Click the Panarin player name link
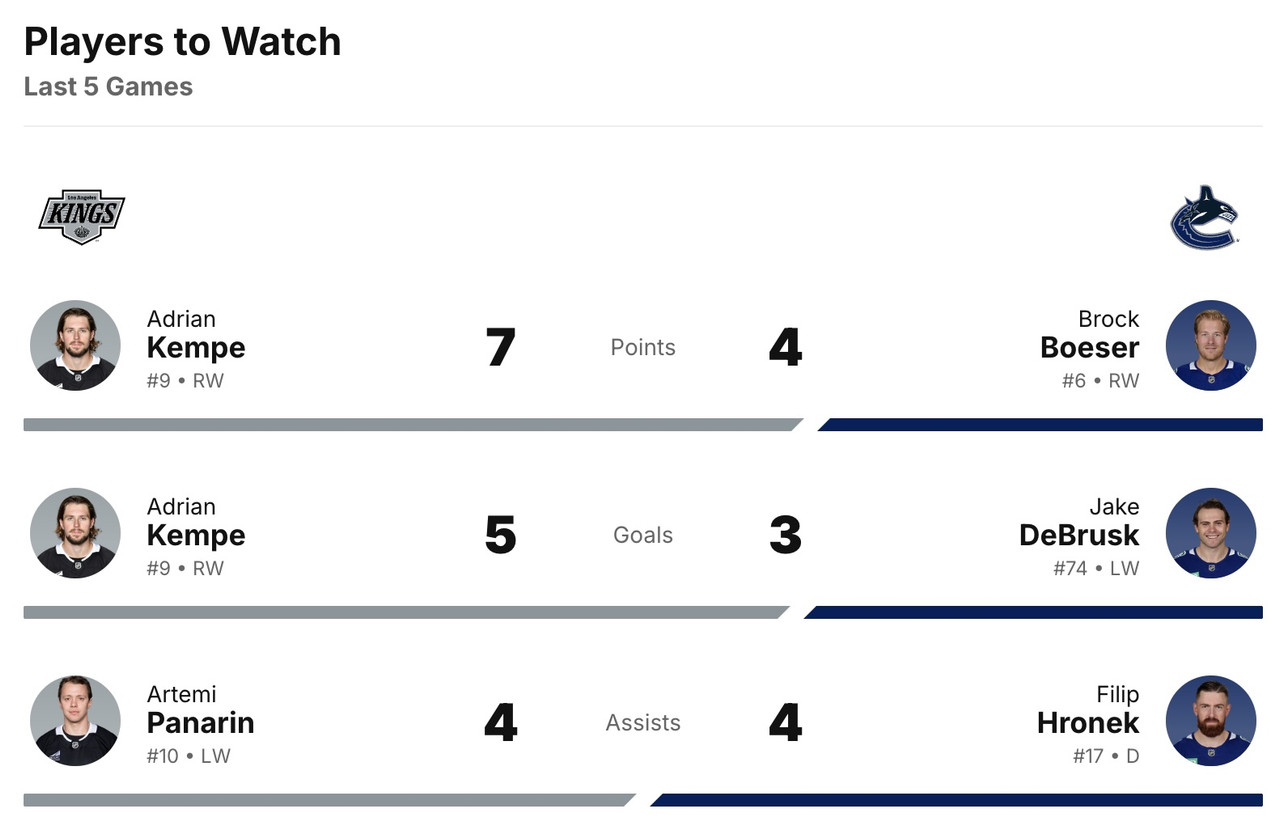Image resolution: width=1280 pixels, height=830 pixels. click(x=200, y=722)
